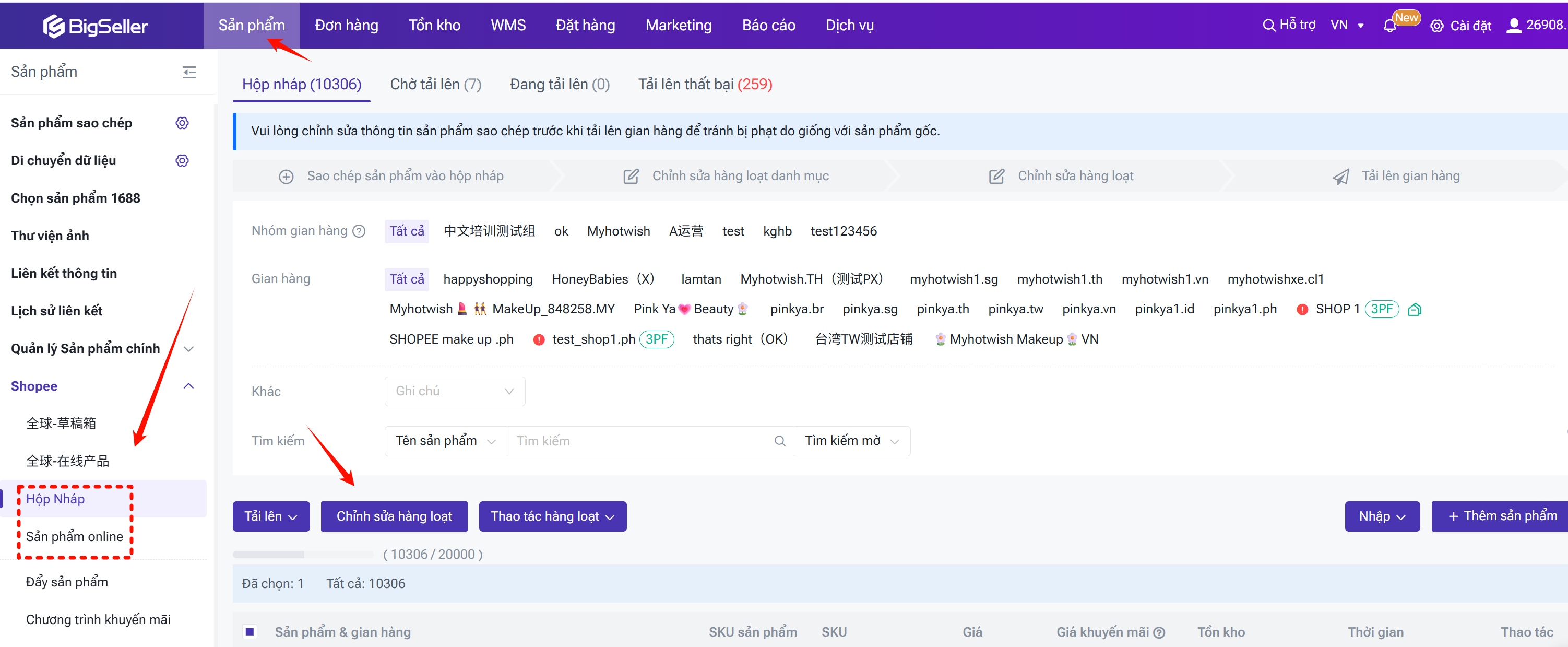
Task: Click the BigSeller logo icon
Action: pyautogui.click(x=54, y=26)
